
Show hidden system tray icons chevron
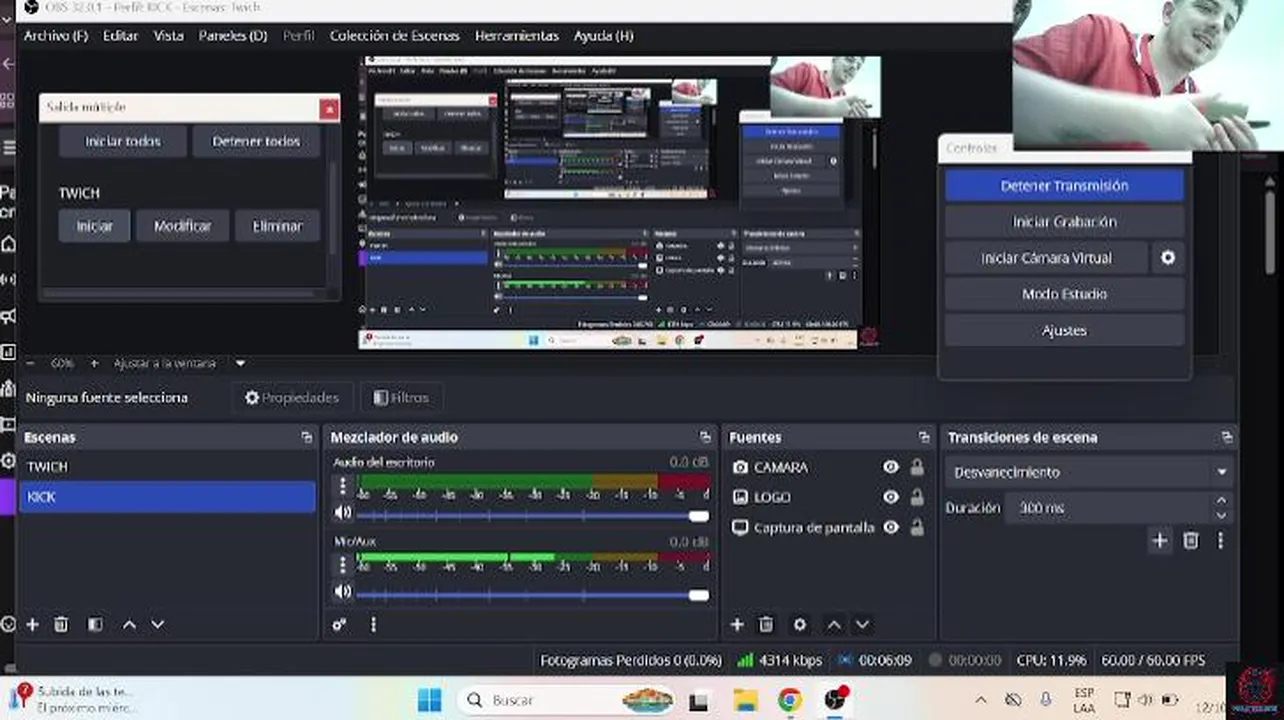[981, 700]
